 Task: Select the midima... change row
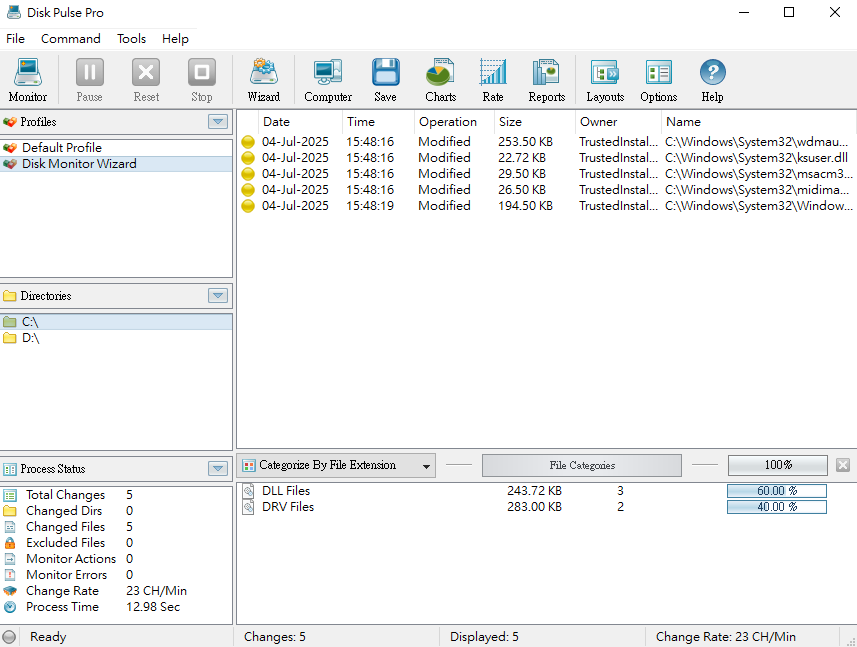click(547, 190)
